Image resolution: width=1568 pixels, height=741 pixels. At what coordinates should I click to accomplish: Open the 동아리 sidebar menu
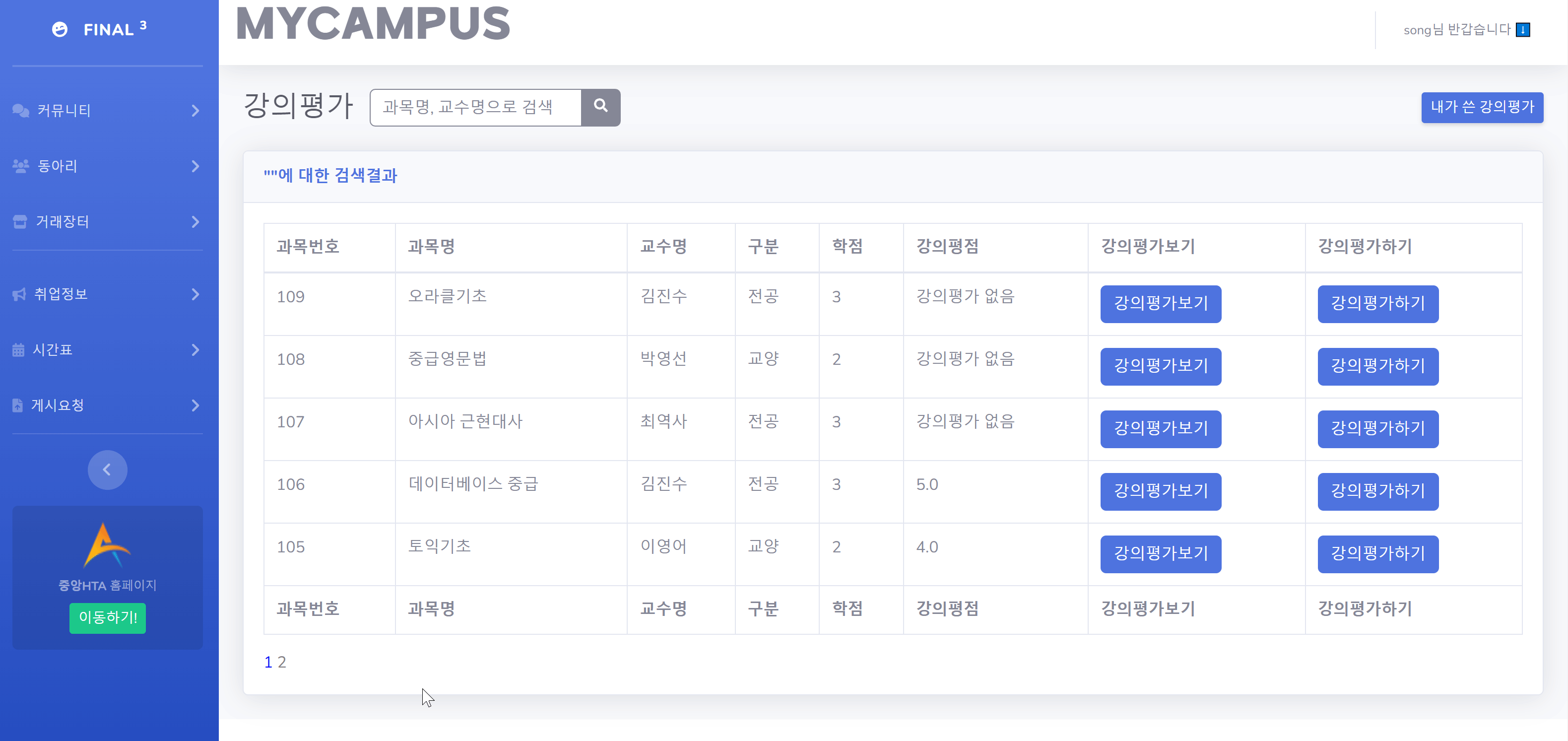click(x=57, y=166)
